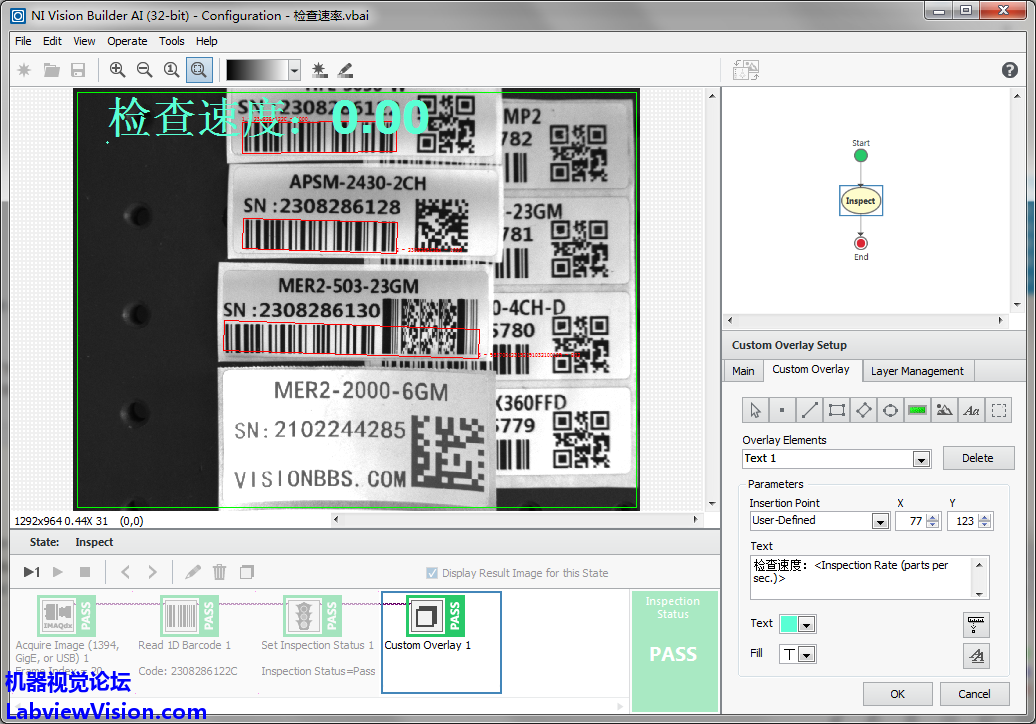This screenshot has height=724, width=1036.
Task: Select the green indicator overlay tool
Action: tap(917, 410)
